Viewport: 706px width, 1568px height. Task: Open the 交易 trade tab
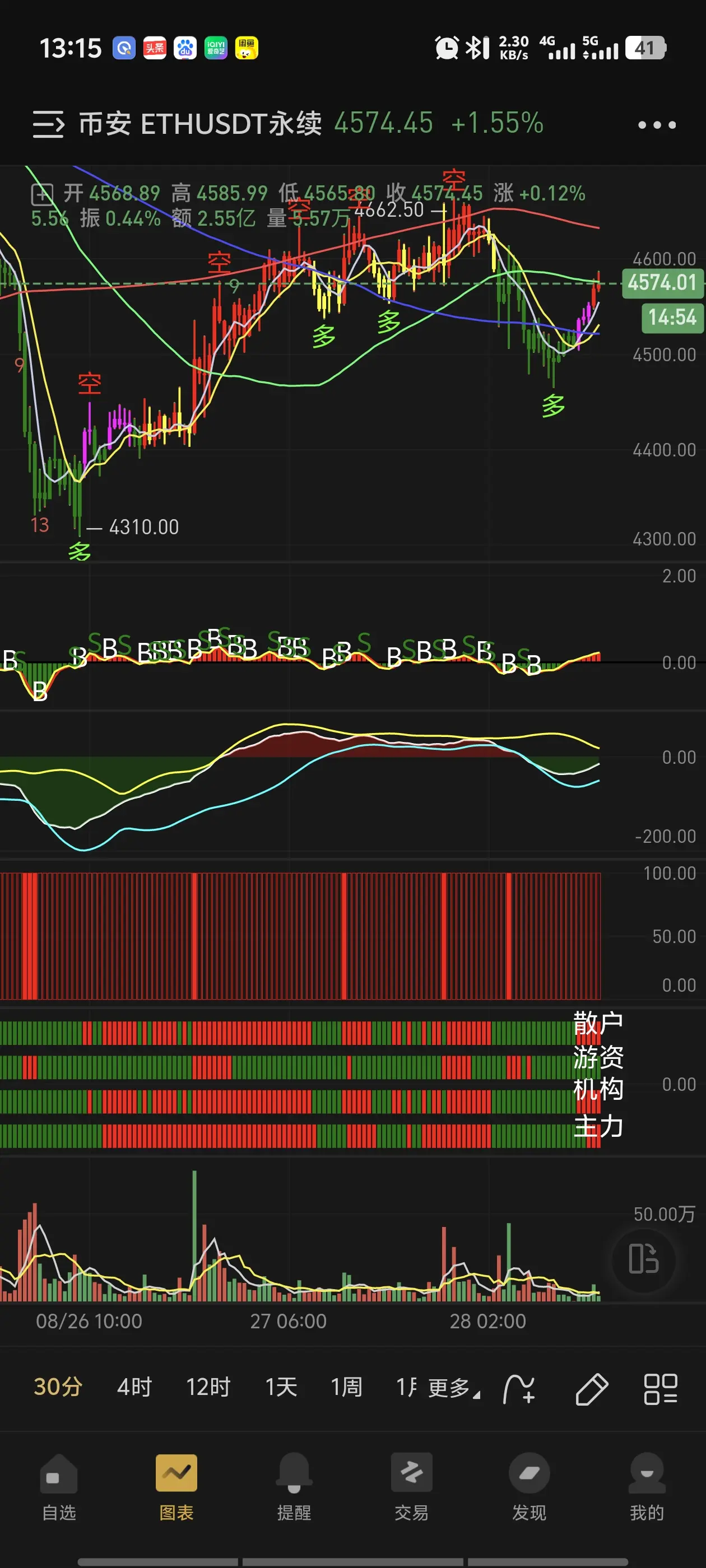tap(412, 1487)
